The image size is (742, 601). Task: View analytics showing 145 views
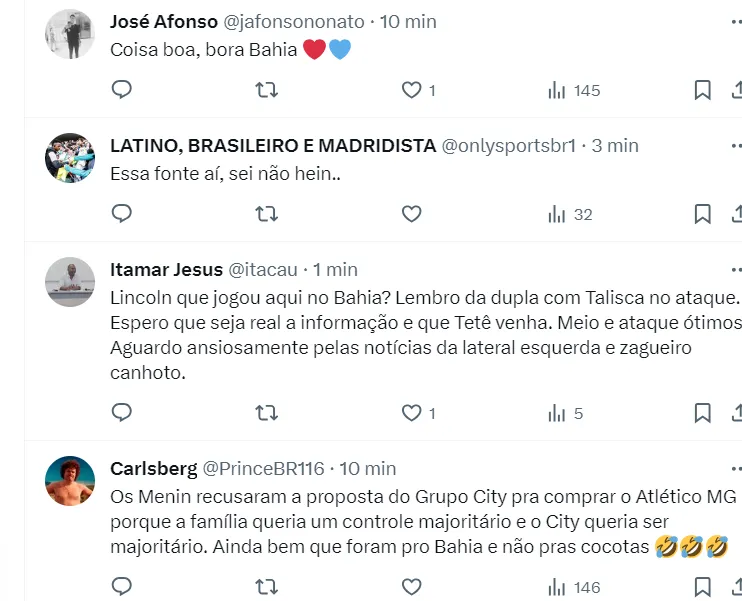[x=574, y=90]
